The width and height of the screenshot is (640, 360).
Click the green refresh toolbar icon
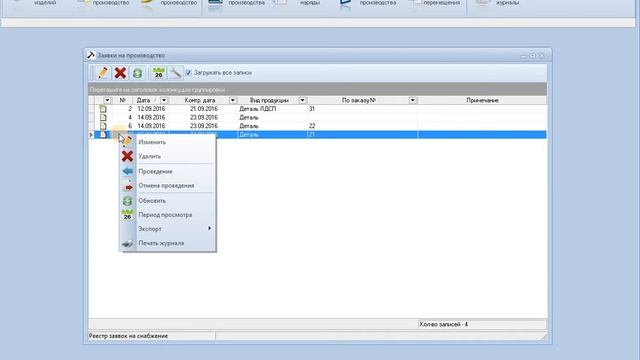[138, 73]
